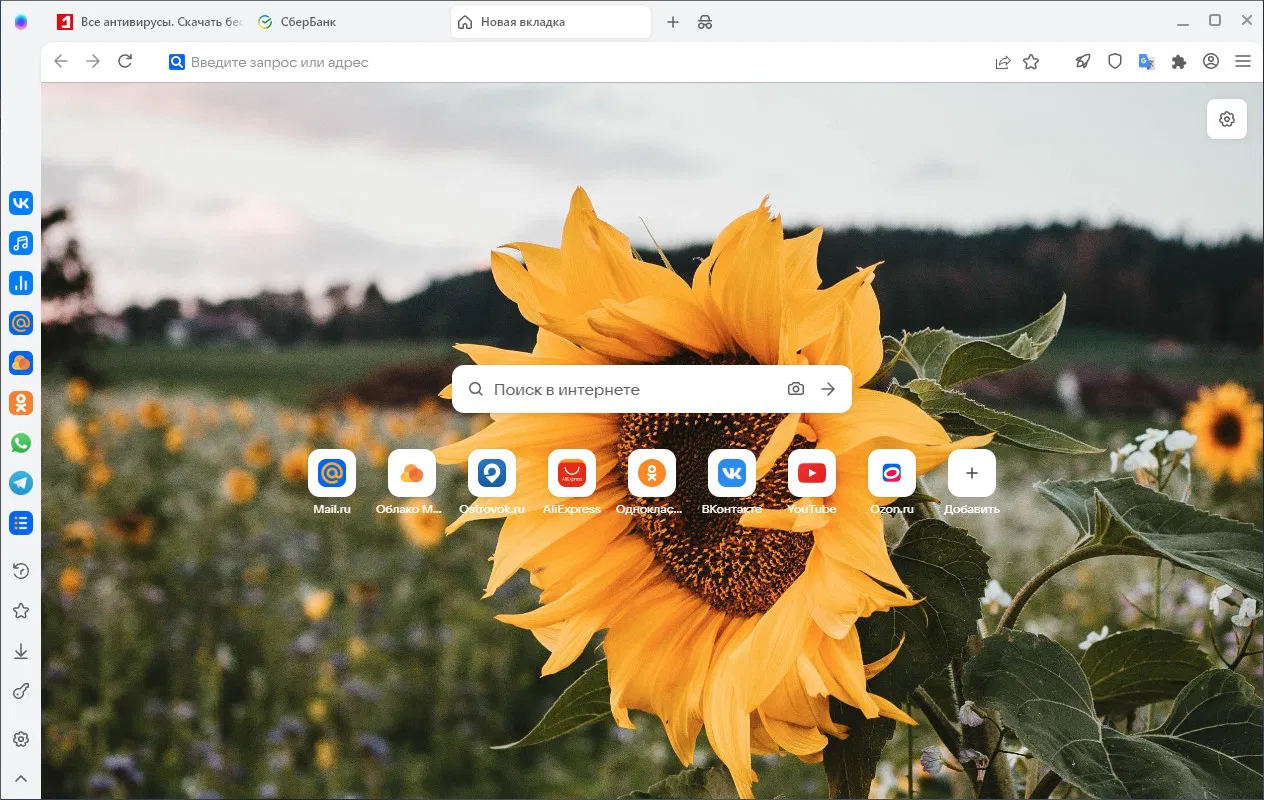Open the browser main menu
Image resolution: width=1264 pixels, height=800 pixels.
[1243, 62]
